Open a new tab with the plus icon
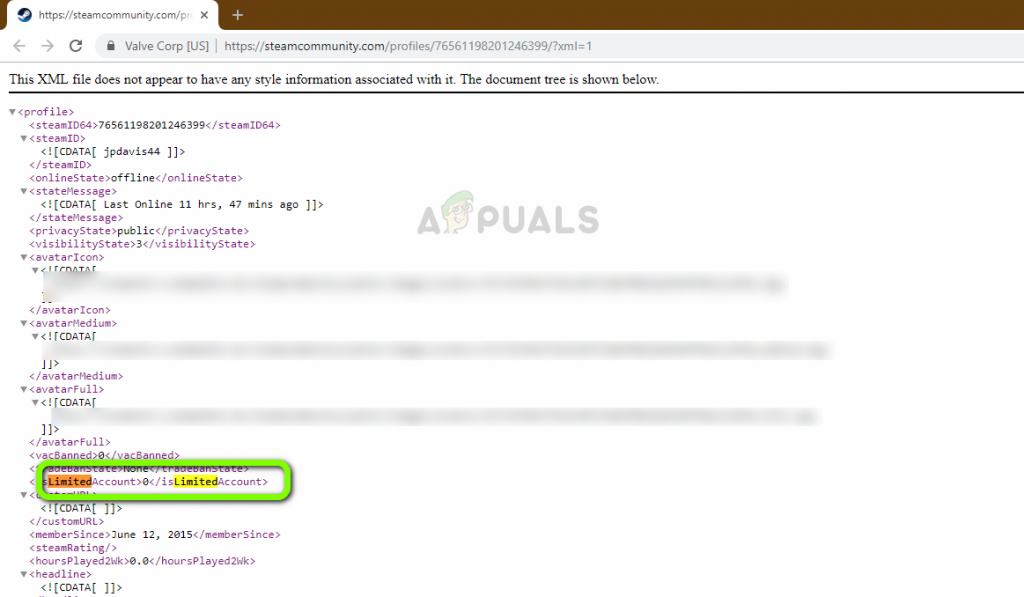This screenshot has height=597, width=1024. [x=238, y=15]
